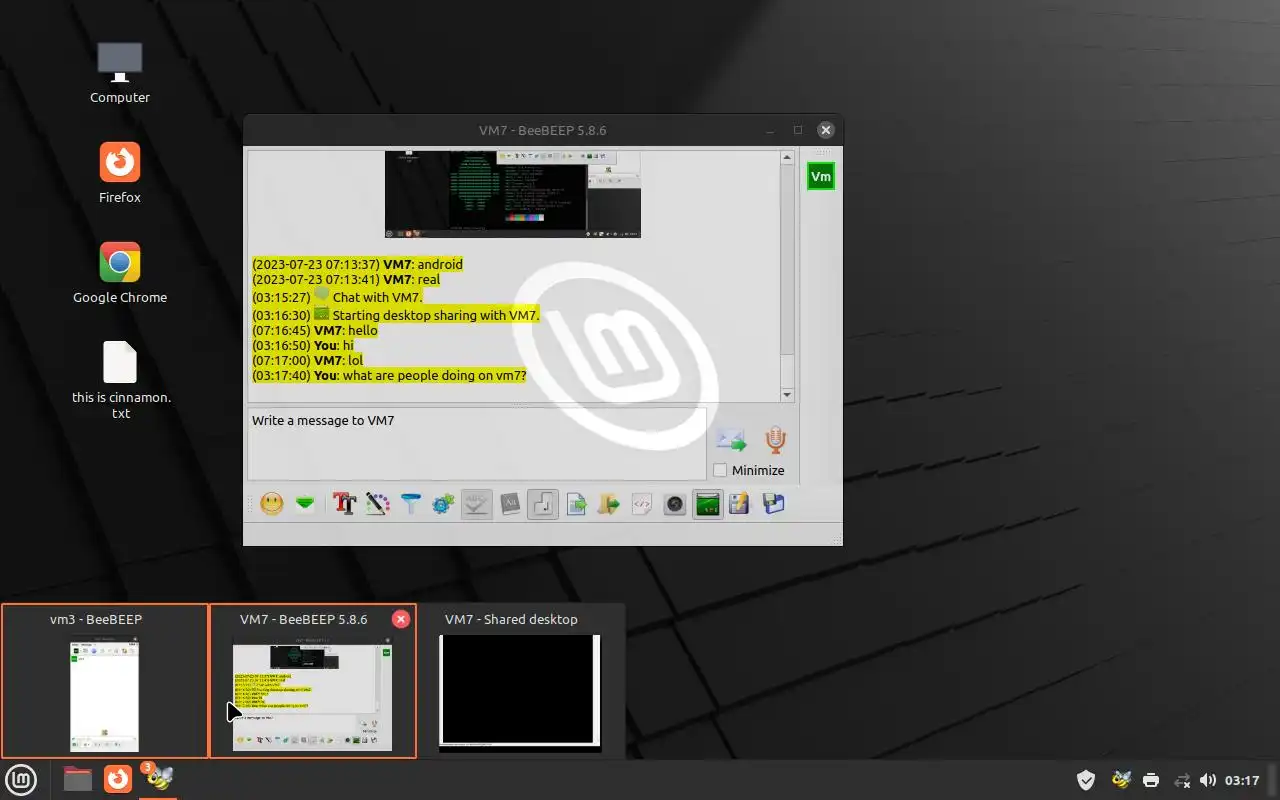
Task: Select the Google Chrome desktop icon
Action: (120, 273)
